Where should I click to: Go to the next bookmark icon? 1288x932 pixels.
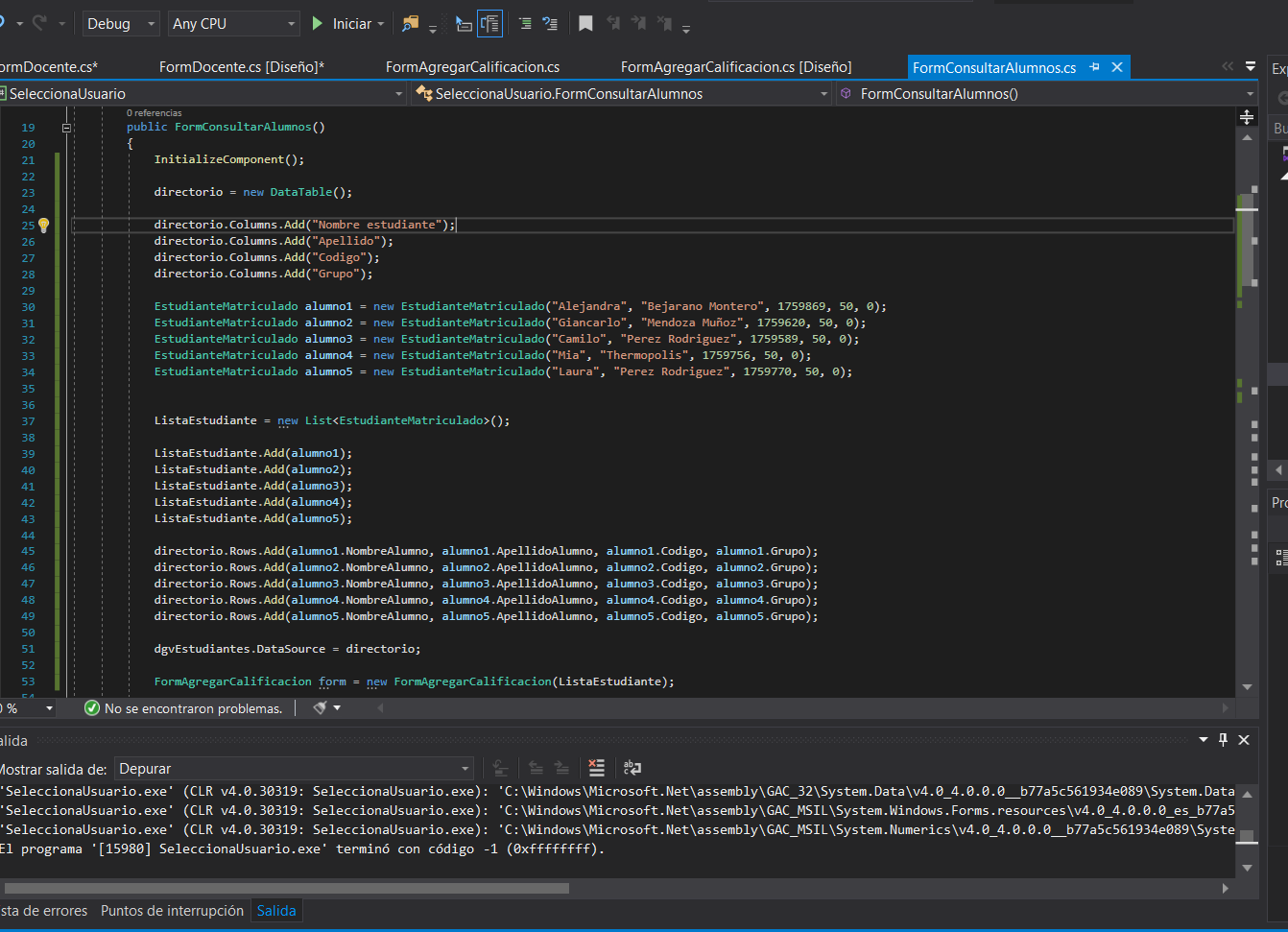tap(638, 23)
